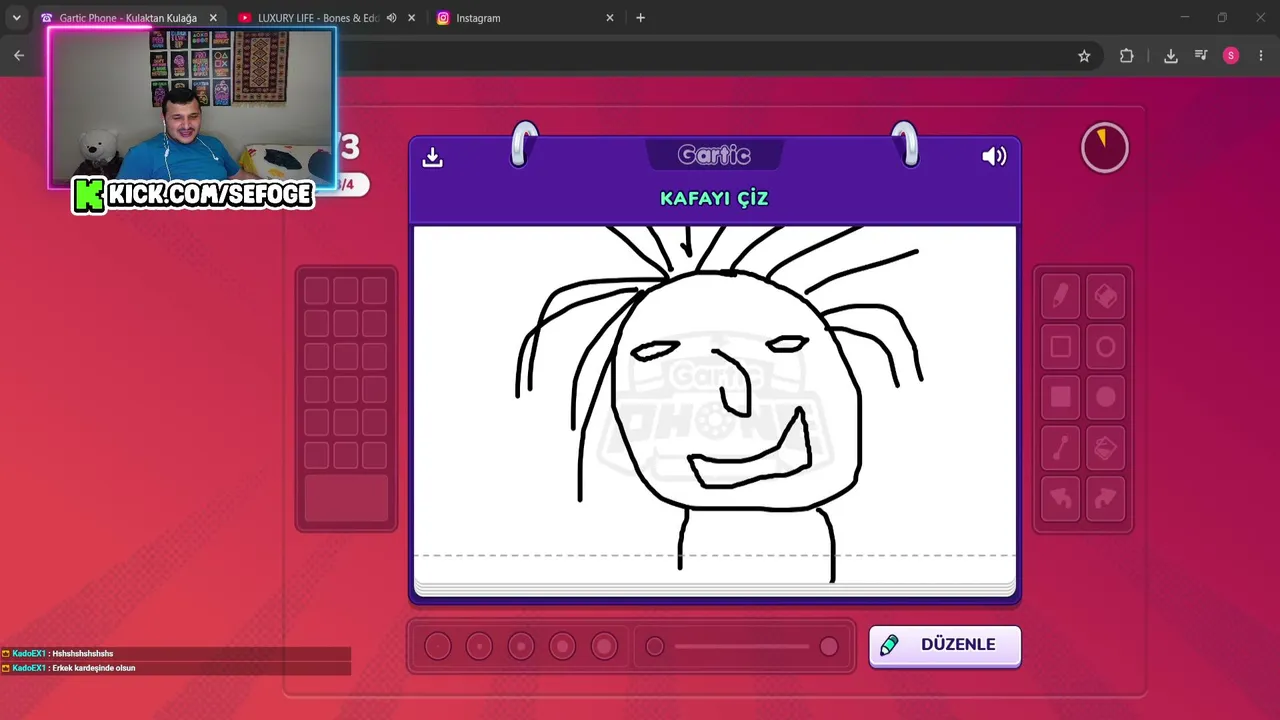Image resolution: width=1280 pixels, height=720 pixels.
Task: Go back to the previous page
Action: (x=19, y=56)
